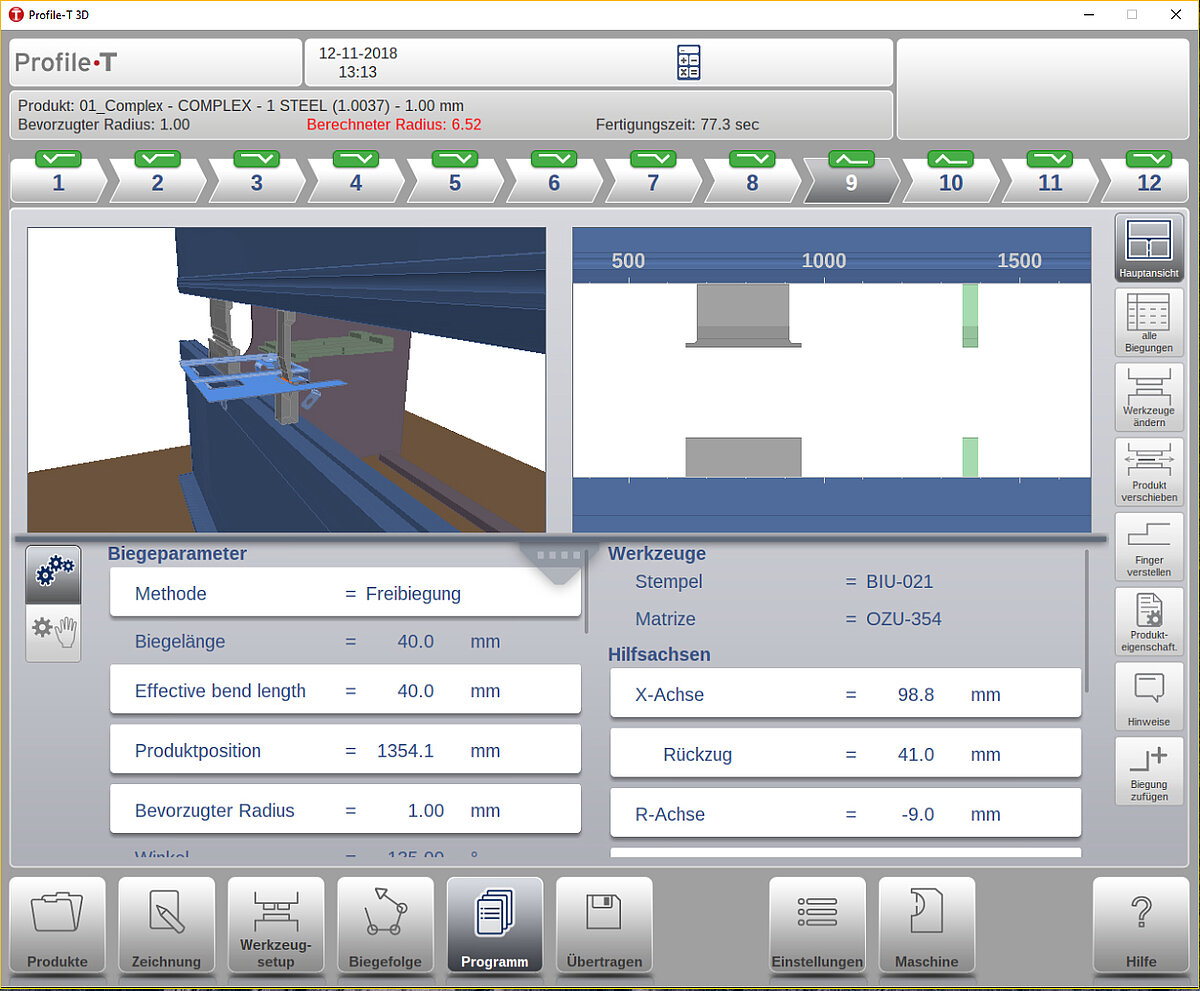The image size is (1200, 991).
Task: Open Hinweise notes icon
Action: (1149, 696)
